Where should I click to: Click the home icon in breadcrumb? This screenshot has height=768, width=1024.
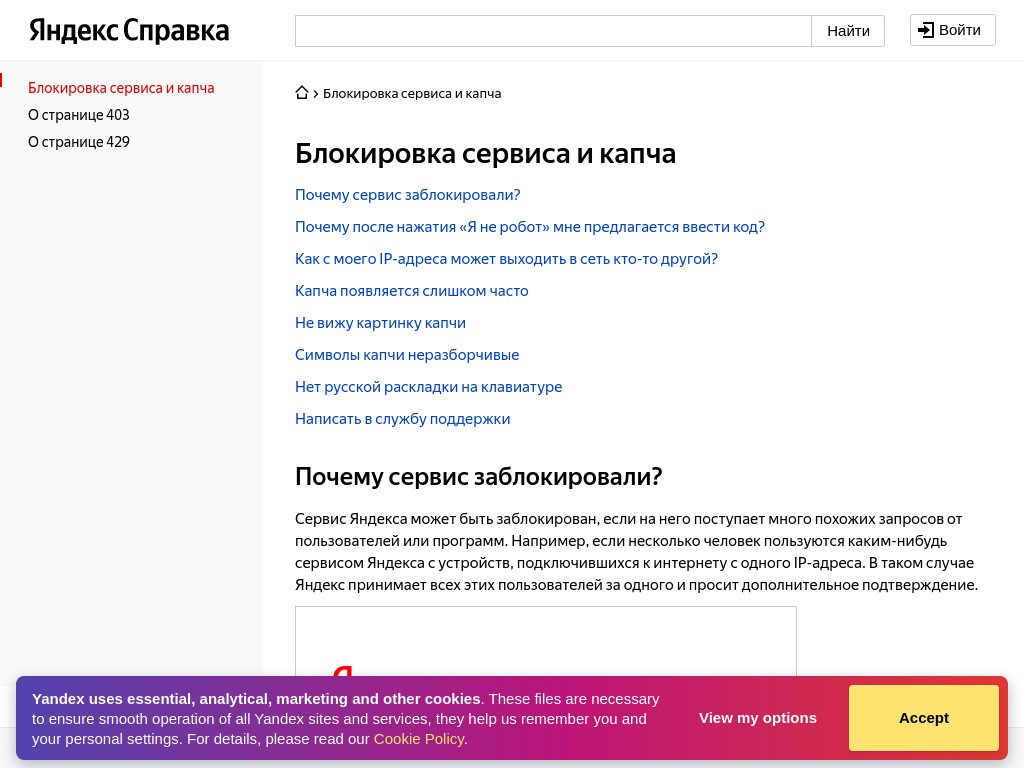pos(301,93)
